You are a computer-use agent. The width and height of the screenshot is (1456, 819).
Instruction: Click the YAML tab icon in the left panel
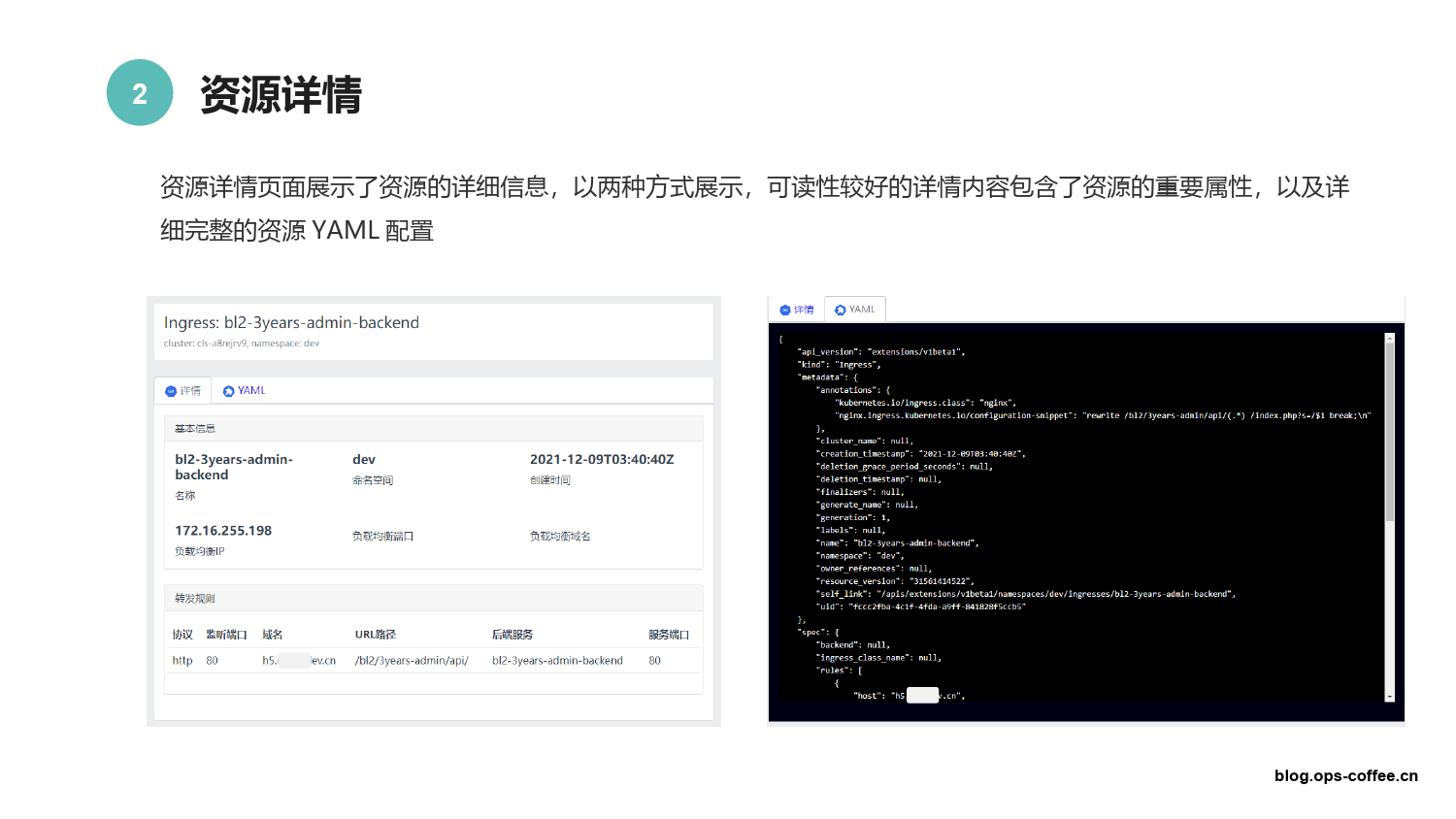[229, 391]
